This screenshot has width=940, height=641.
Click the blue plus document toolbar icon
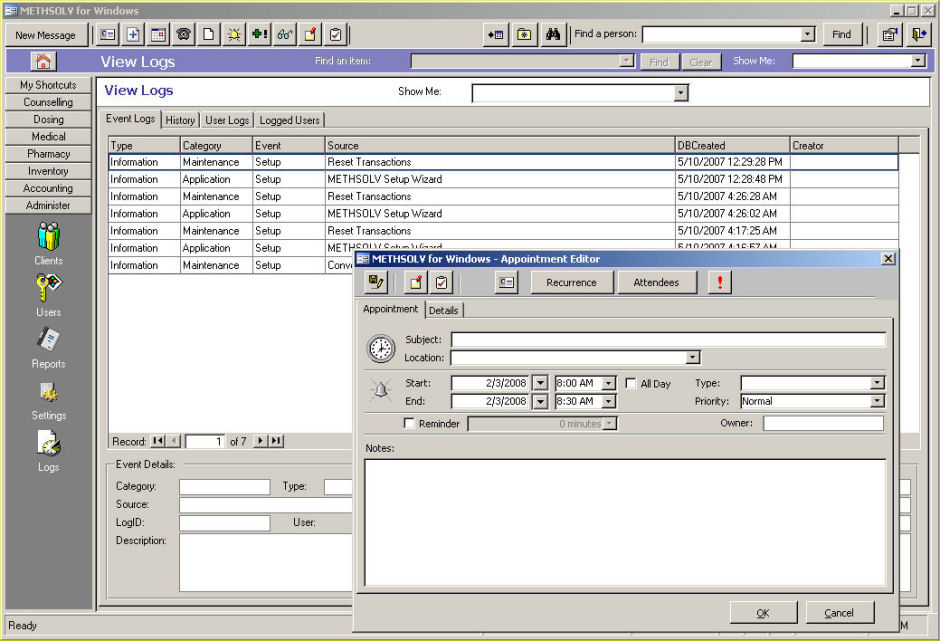[x=133, y=35]
